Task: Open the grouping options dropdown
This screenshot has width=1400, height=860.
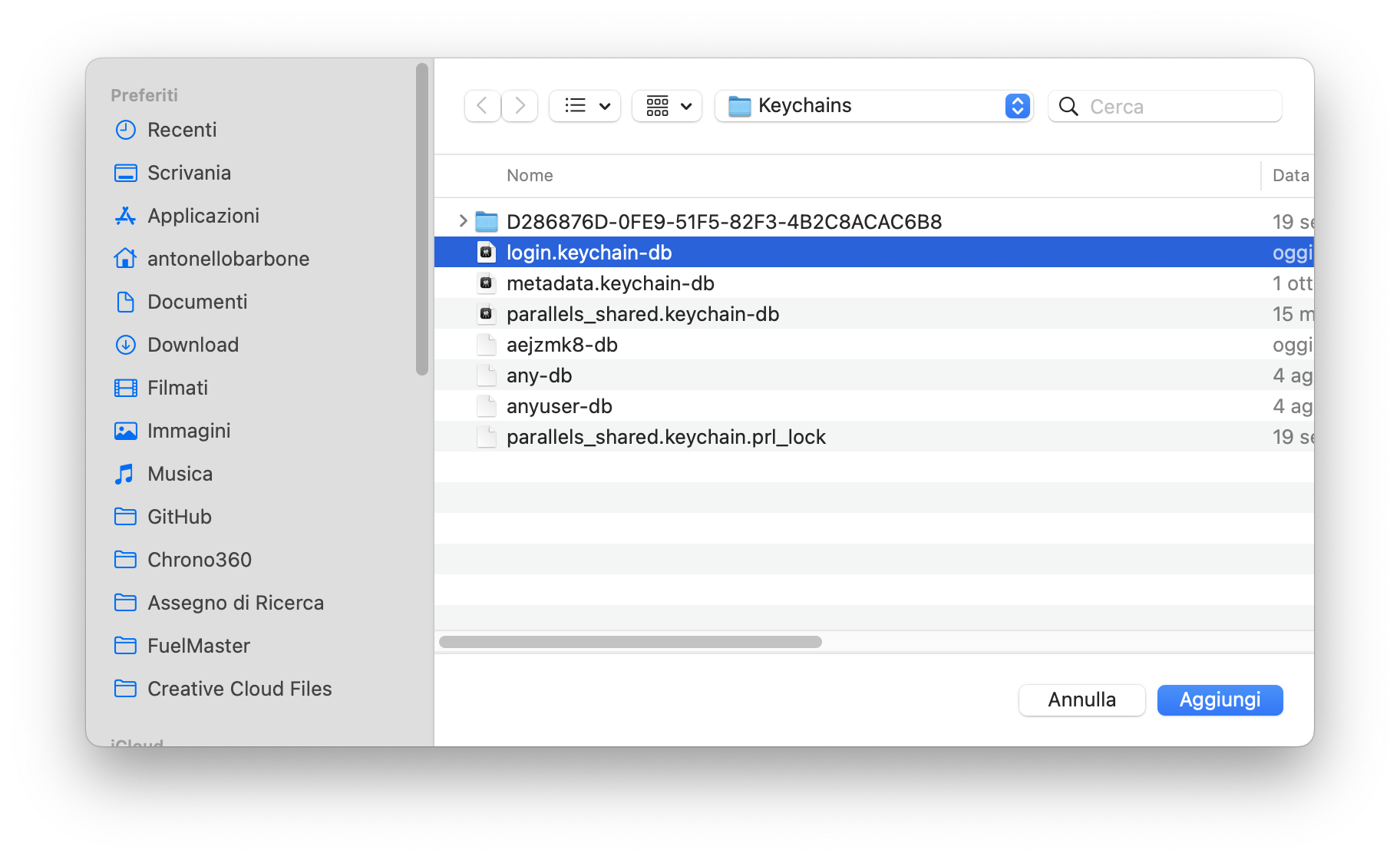Action: click(666, 106)
